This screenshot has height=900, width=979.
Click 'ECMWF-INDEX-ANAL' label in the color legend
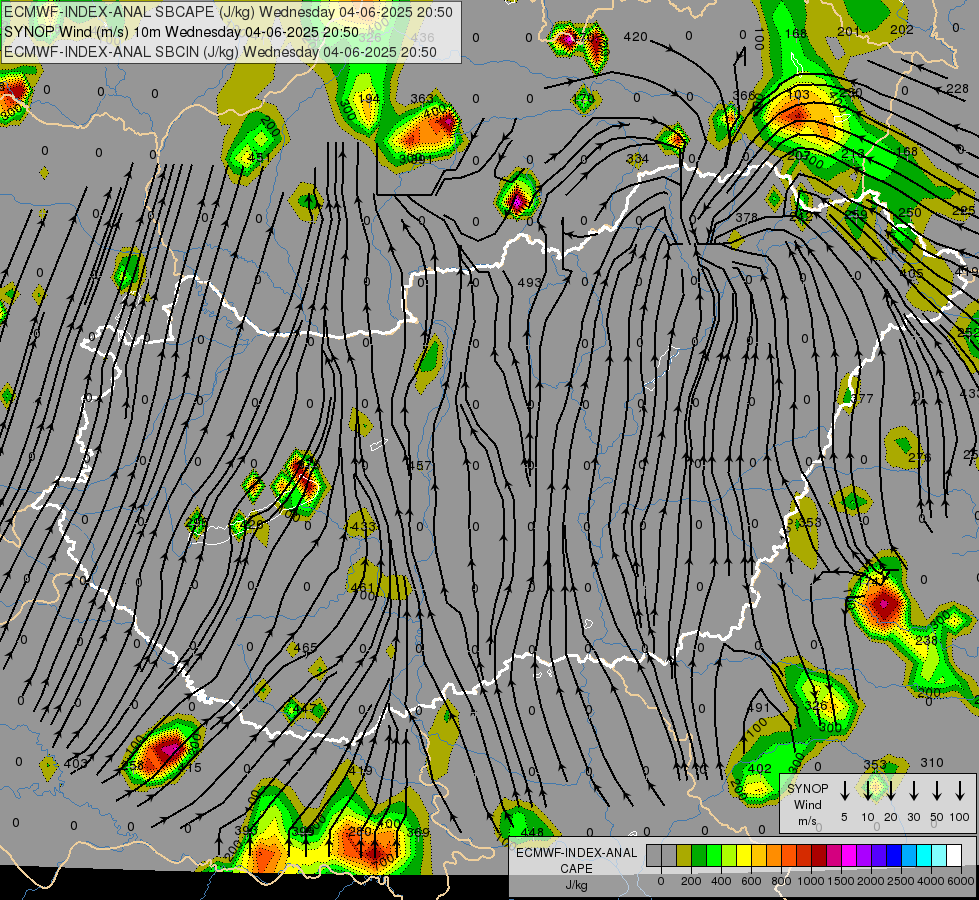pos(576,853)
